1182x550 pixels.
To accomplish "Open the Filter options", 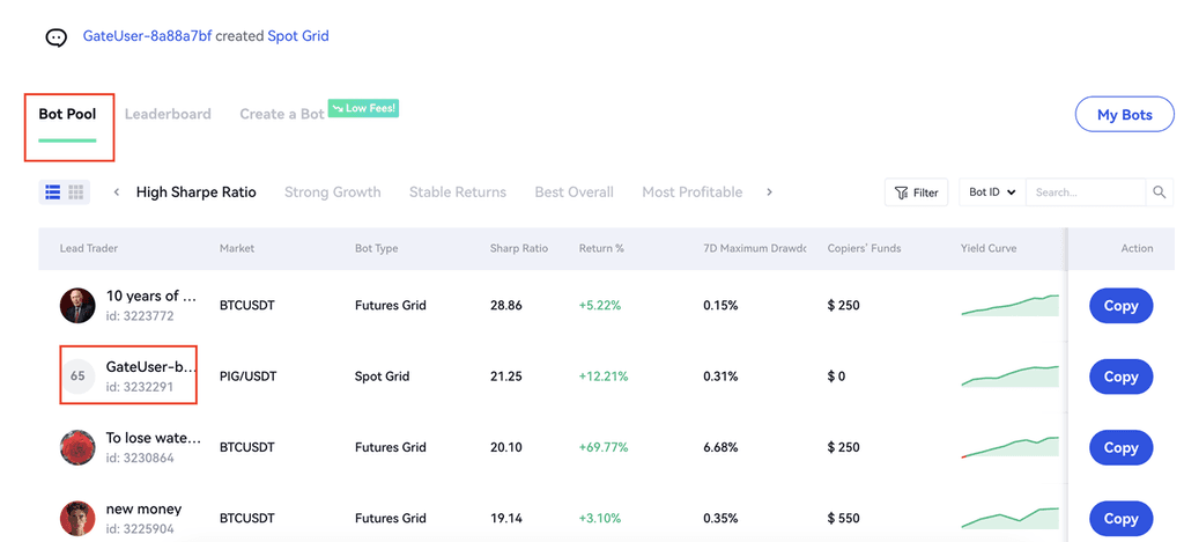I will pyautogui.click(x=916, y=192).
